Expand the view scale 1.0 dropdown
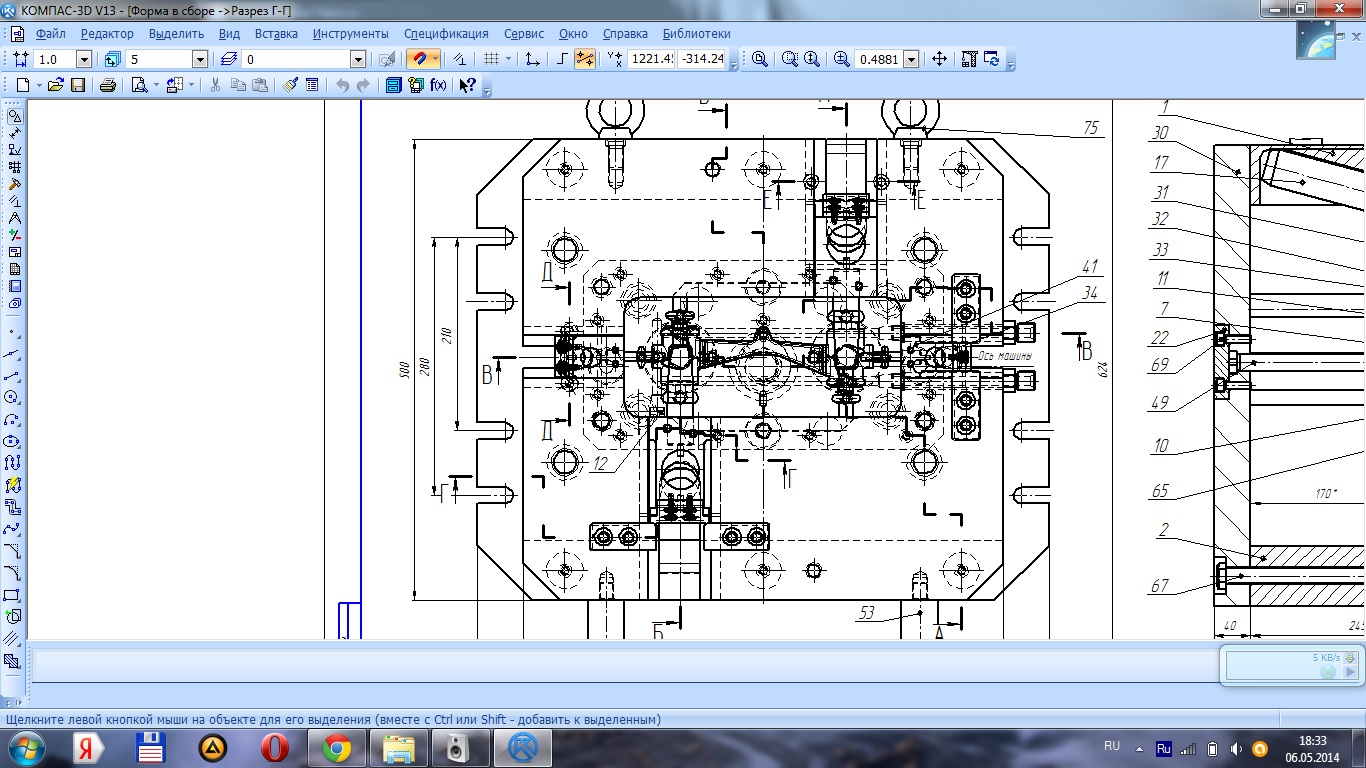The height and width of the screenshot is (768, 1366). (x=85, y=59)
